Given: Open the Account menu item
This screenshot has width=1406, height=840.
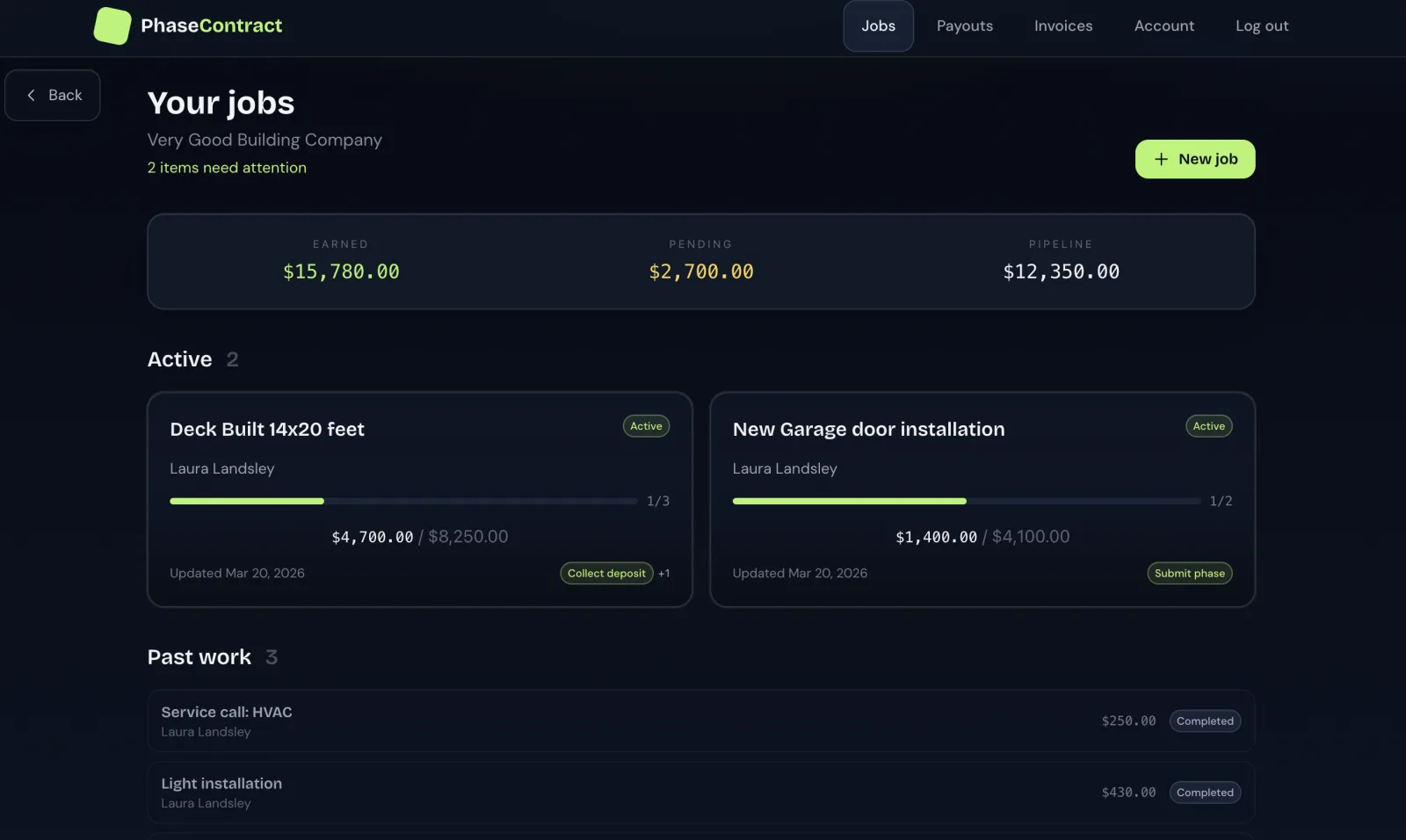Looking at the screenshot, I should (1163, 26).
